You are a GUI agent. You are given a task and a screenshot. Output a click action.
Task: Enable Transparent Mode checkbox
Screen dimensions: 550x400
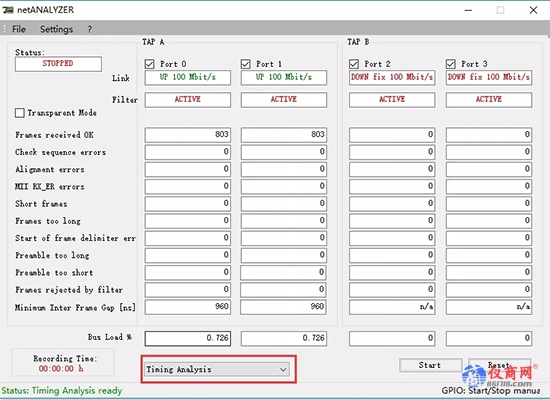coord(20,113)
